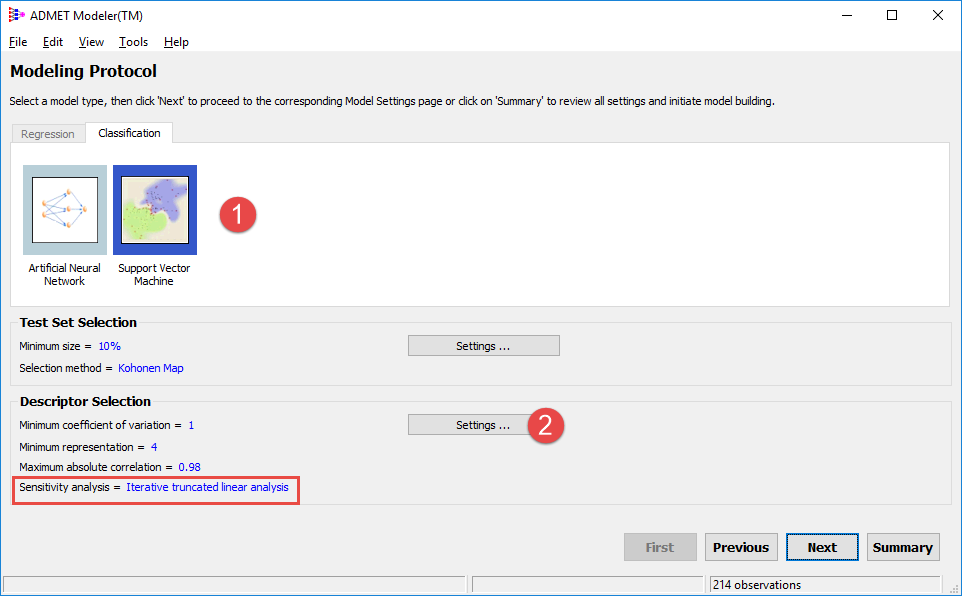The width and height of the screenshot is (962, 596).
Task: Go to the Previous page
Action: [x=741, y=547]
